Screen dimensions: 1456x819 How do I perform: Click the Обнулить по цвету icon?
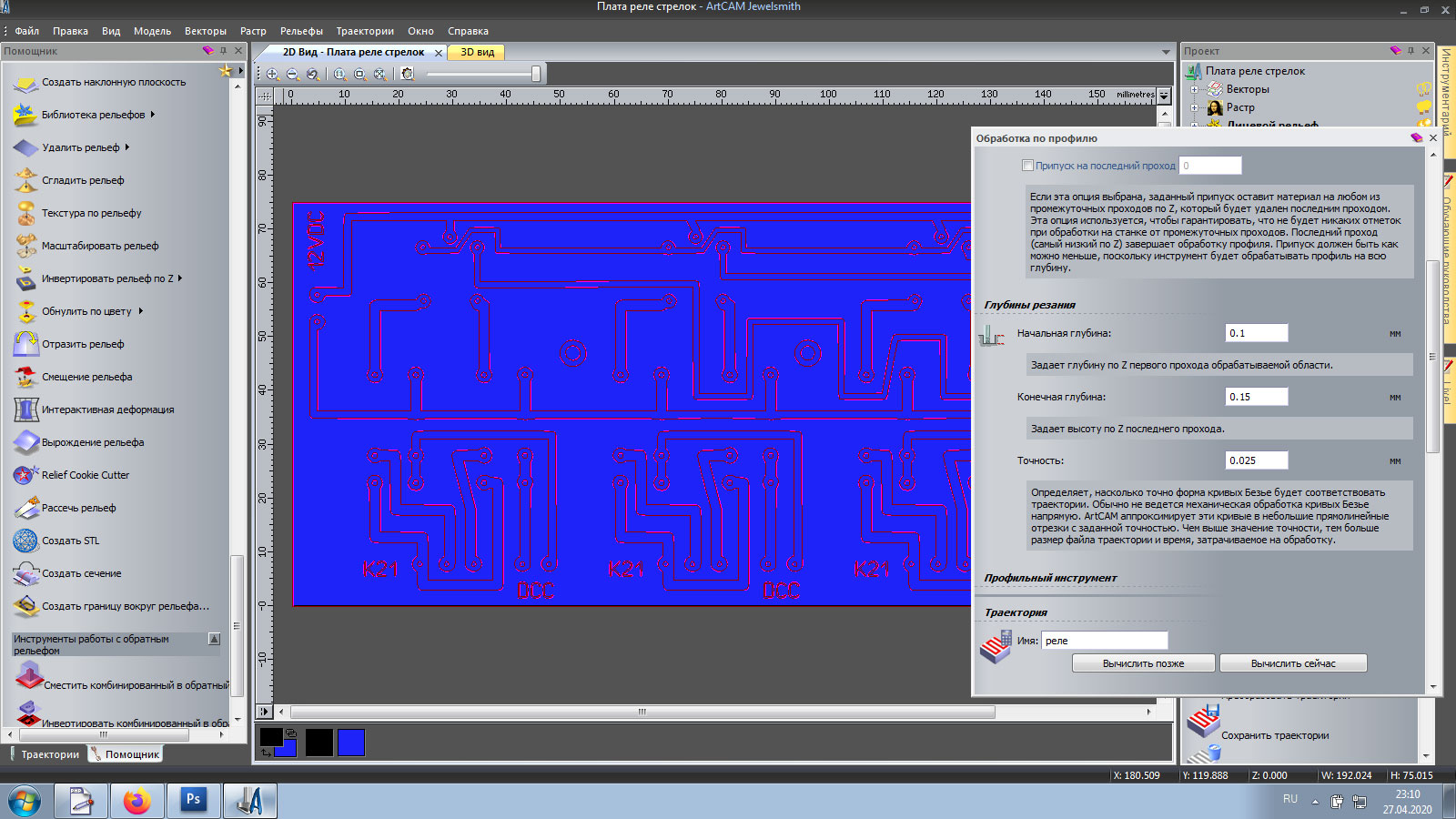25,312
